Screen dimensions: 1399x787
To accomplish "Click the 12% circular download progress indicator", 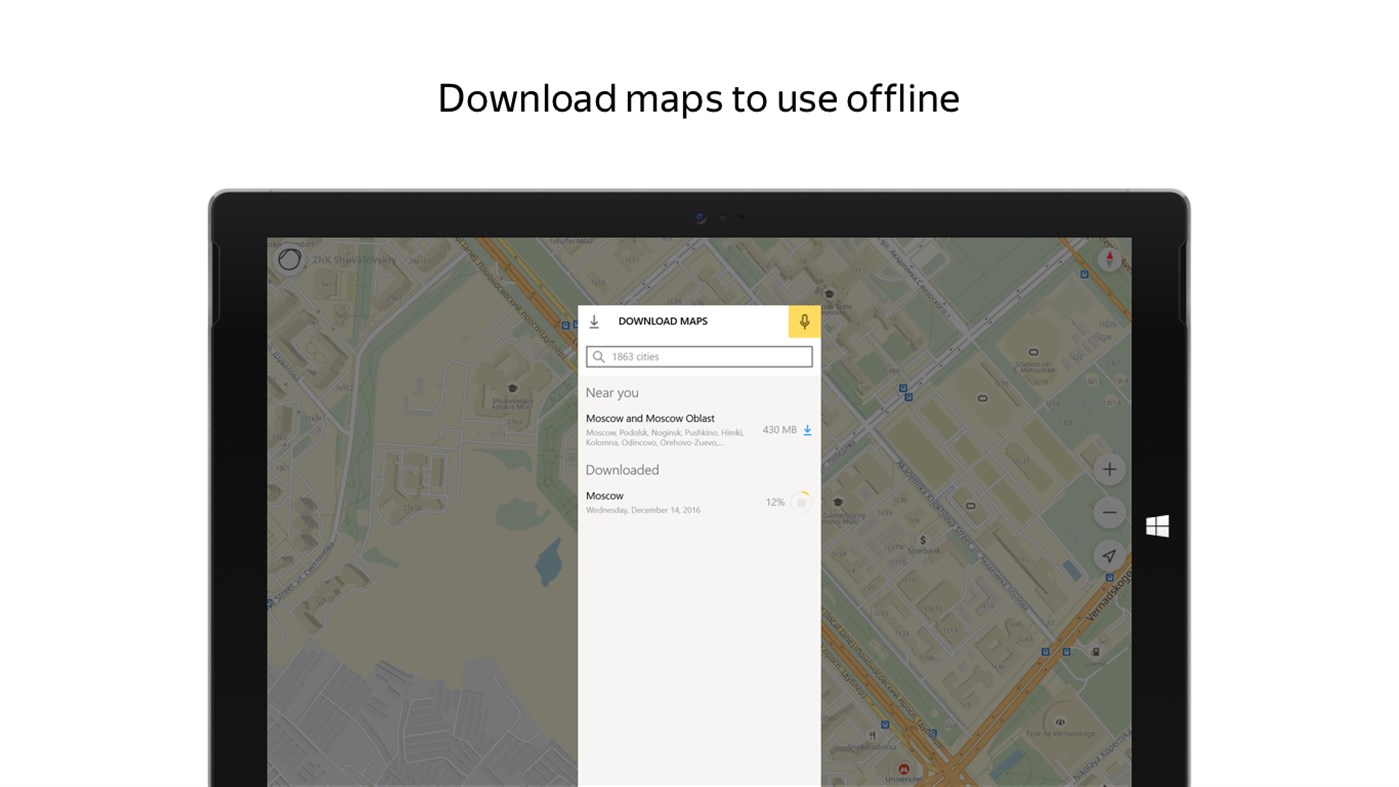I will [775, 502].
